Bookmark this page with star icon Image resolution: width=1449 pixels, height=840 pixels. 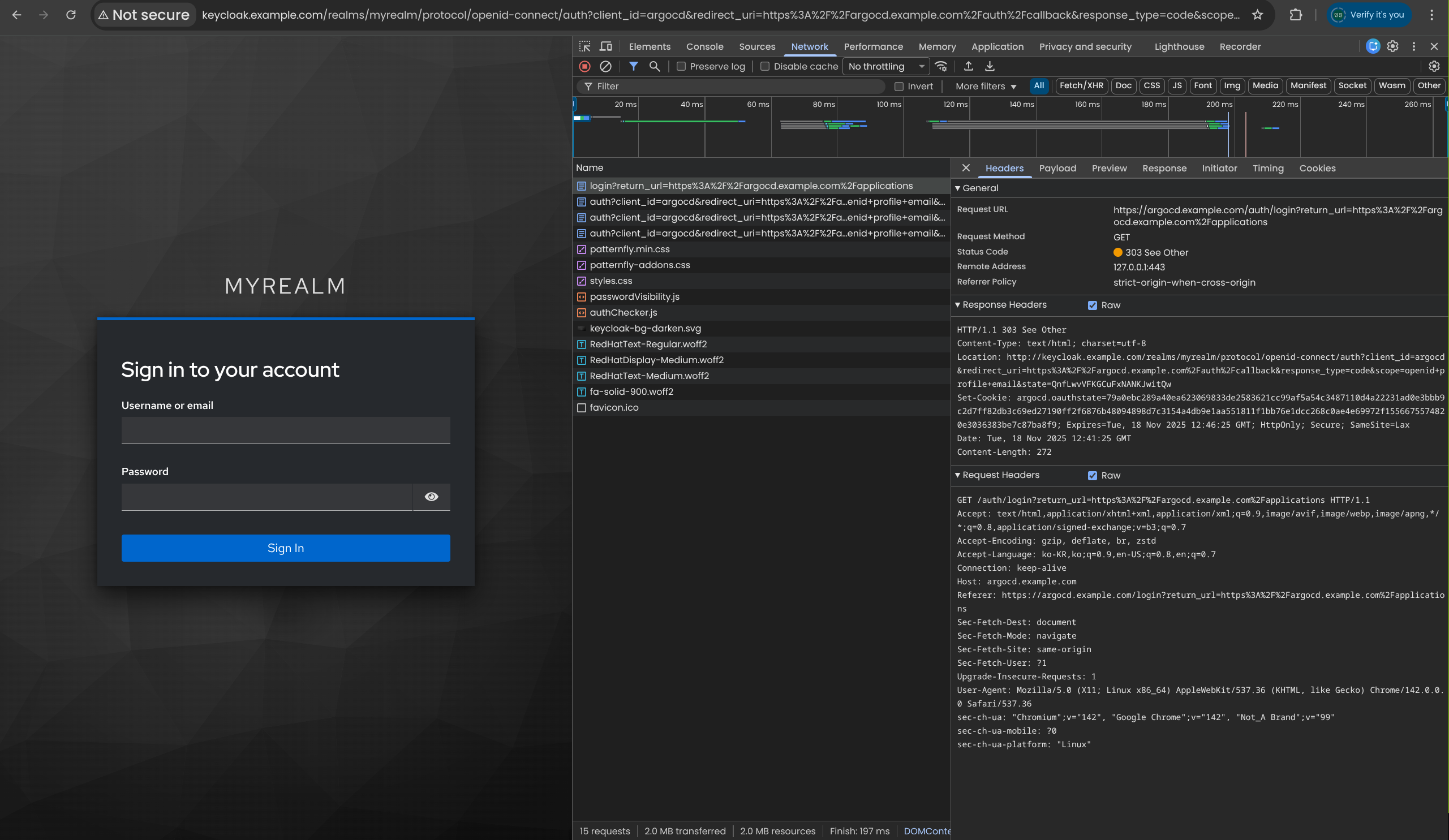[x=1258, y=15]
